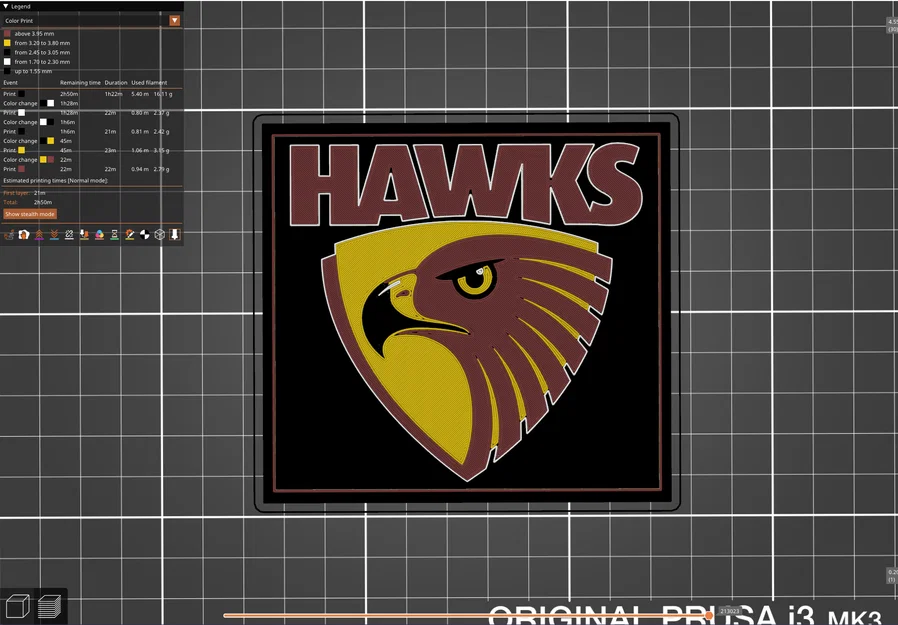Click the HAWKS lettering on the model
The width and height of the screenshot is (898, 625).
click(466, 183)
